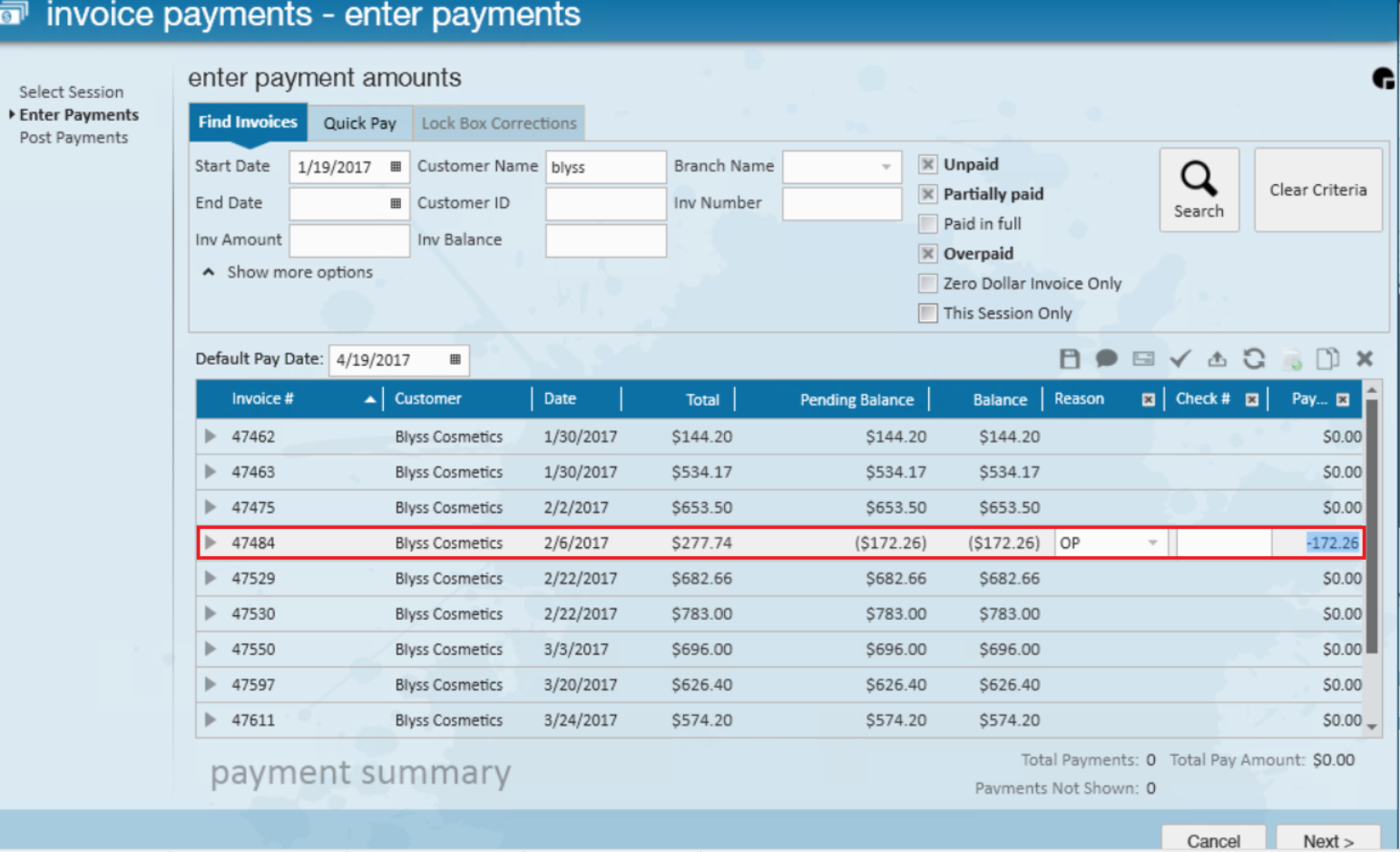1400x852 pixels.
Task: Expand invoice 47529 row arrow
Action: [210, 578]
